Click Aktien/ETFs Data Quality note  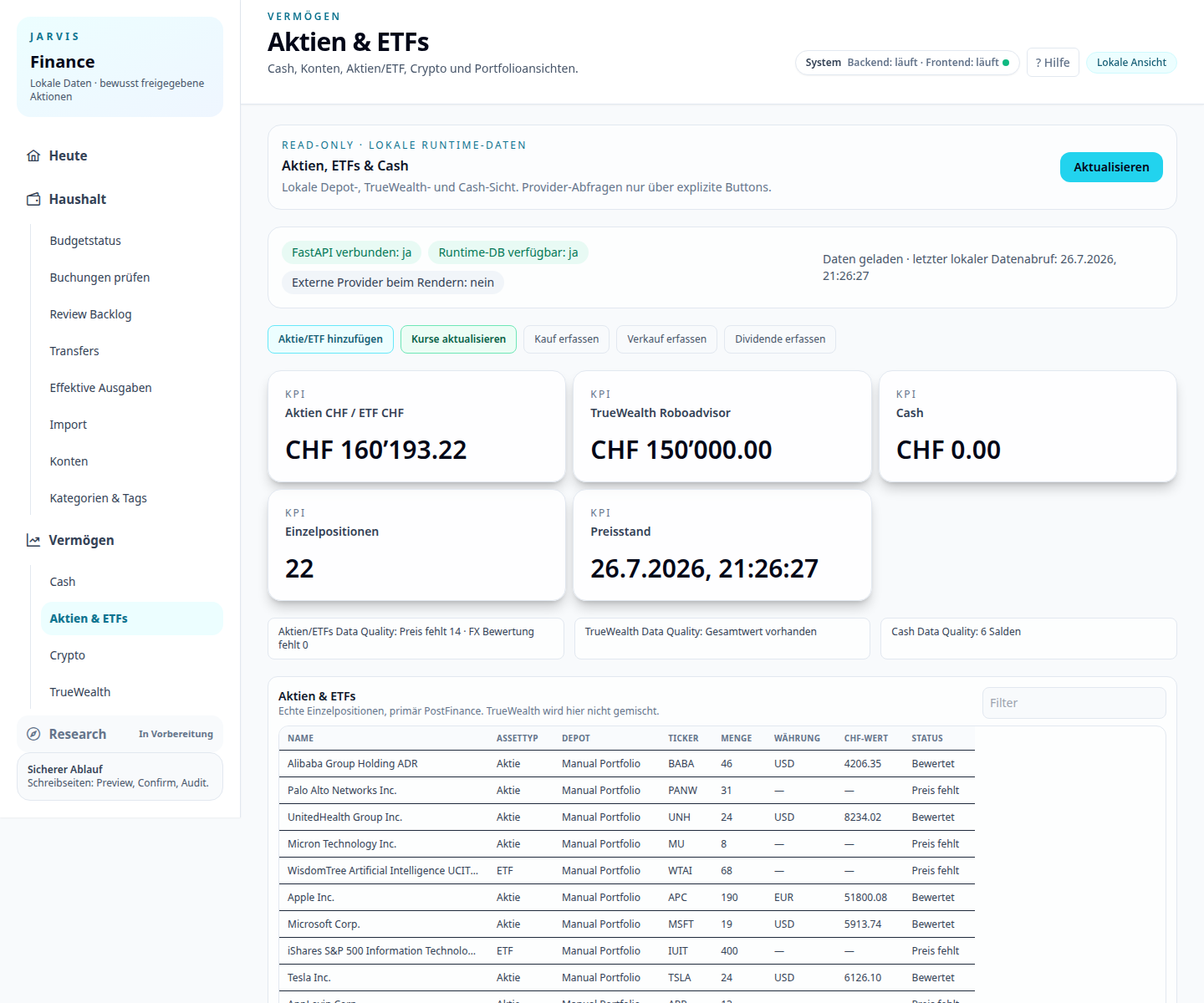coord(416,639)
